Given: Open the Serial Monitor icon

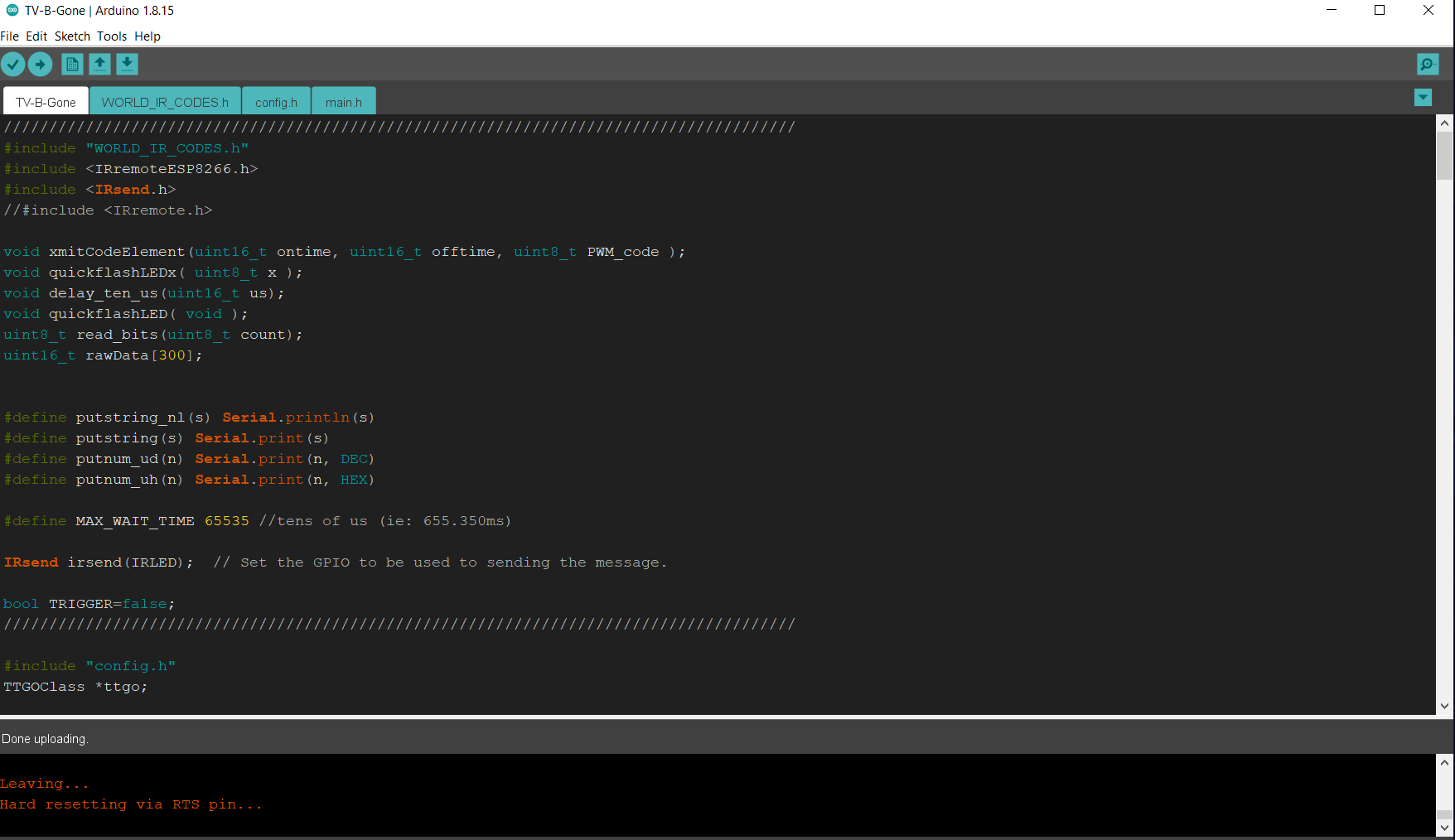Looking at the screenshot, I should click(1427, 64).
